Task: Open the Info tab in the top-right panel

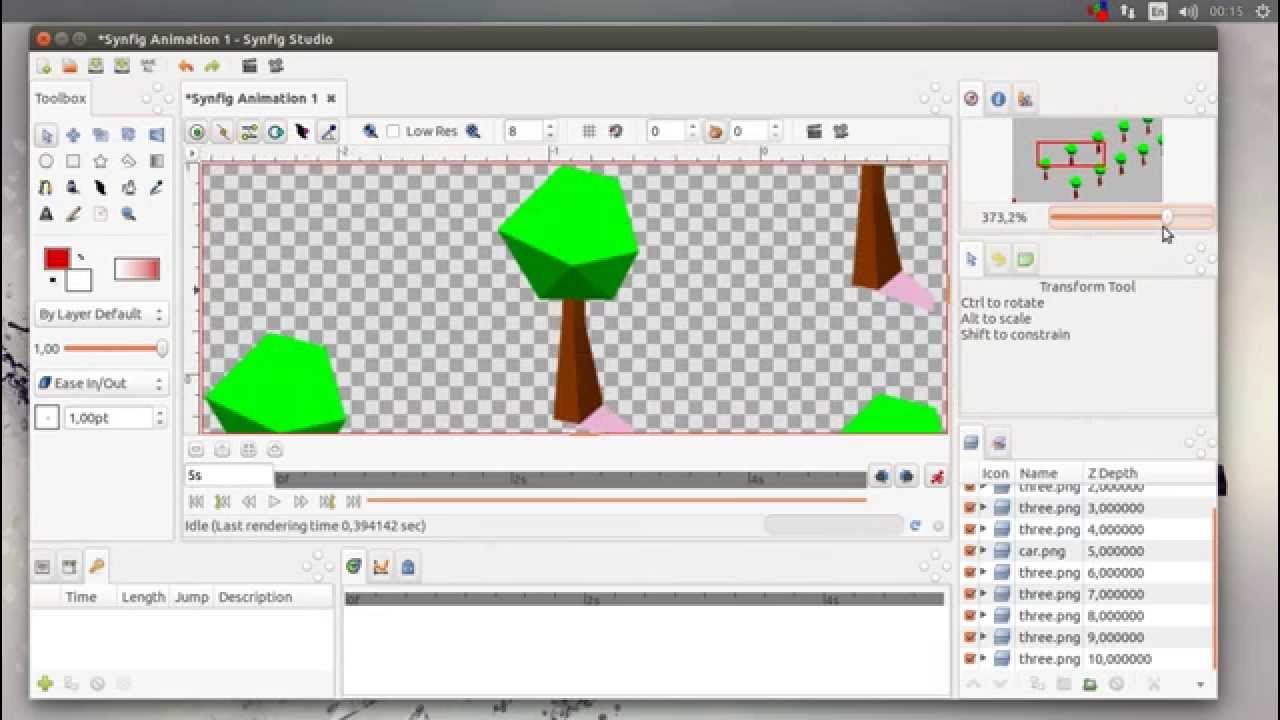Action: coord(997,99)
